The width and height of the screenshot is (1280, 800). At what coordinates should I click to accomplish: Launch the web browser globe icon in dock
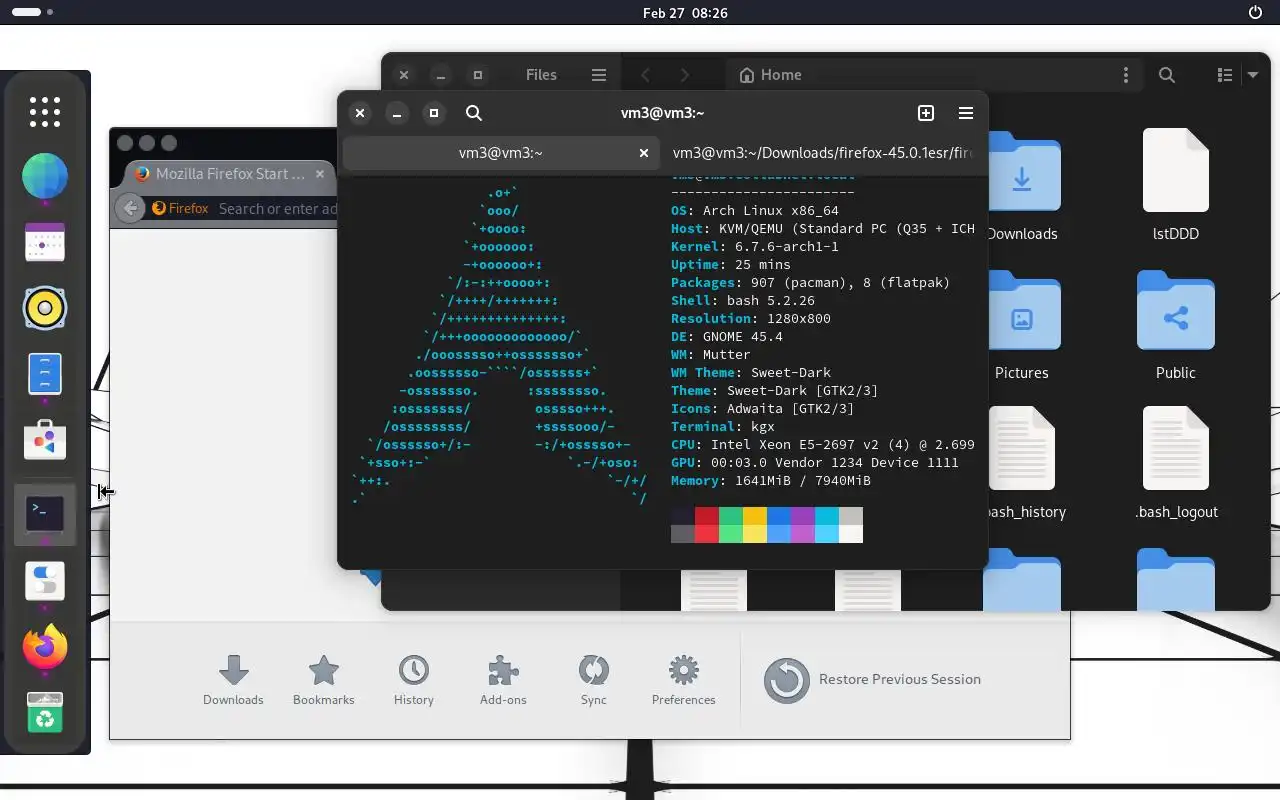click(x=45, y=177)
